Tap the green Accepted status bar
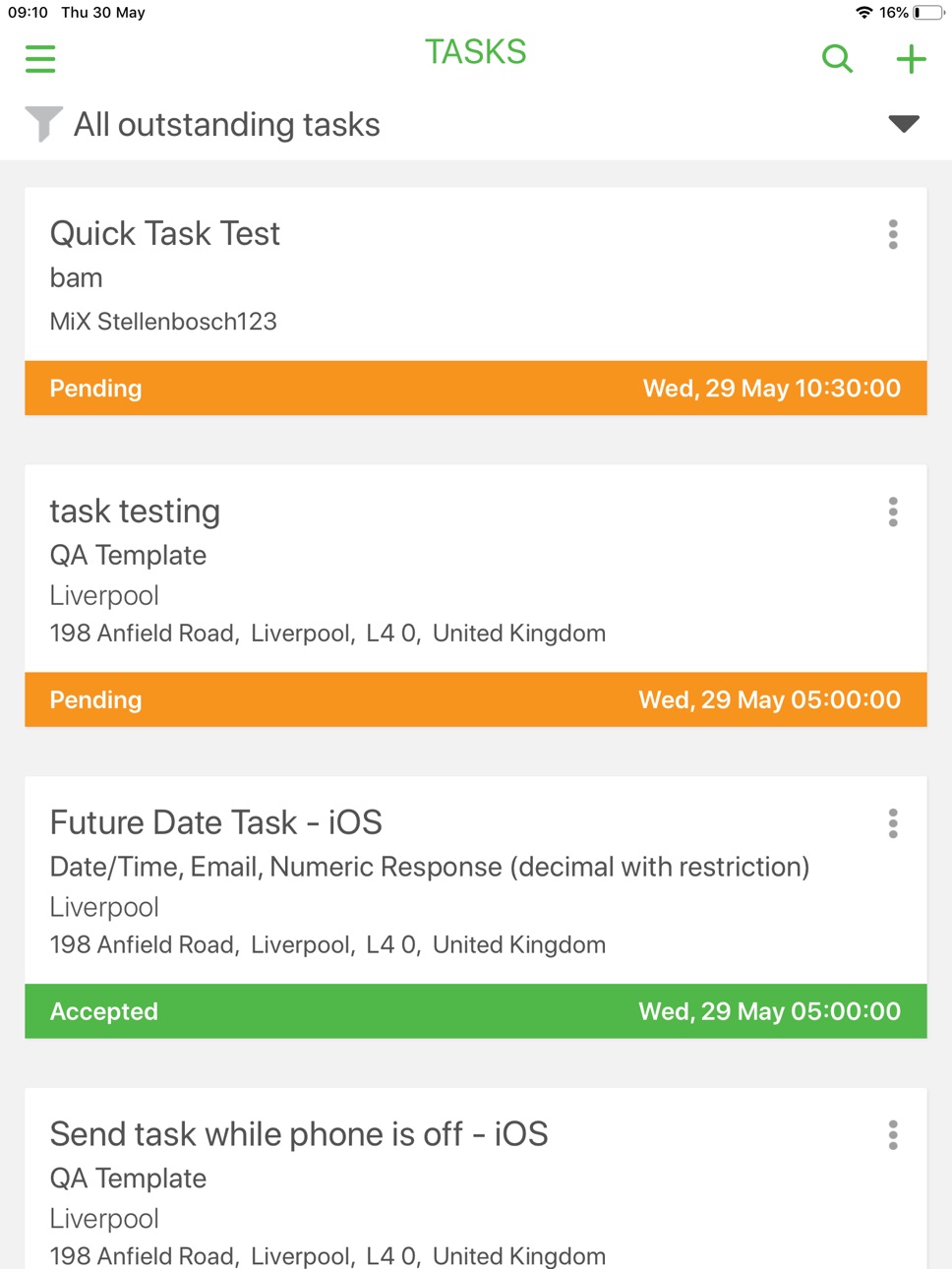Viewport: 952px width, 1269px height. 476,1011
